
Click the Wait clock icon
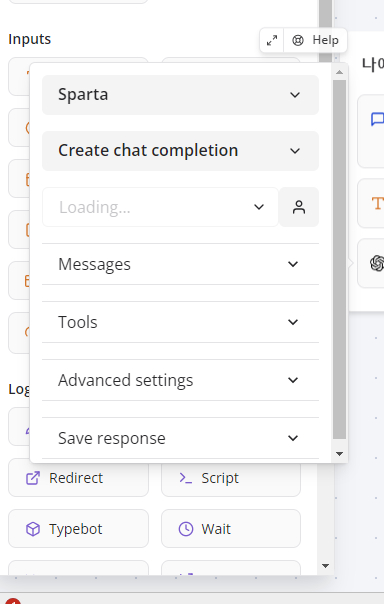click(x=186, y=529)
